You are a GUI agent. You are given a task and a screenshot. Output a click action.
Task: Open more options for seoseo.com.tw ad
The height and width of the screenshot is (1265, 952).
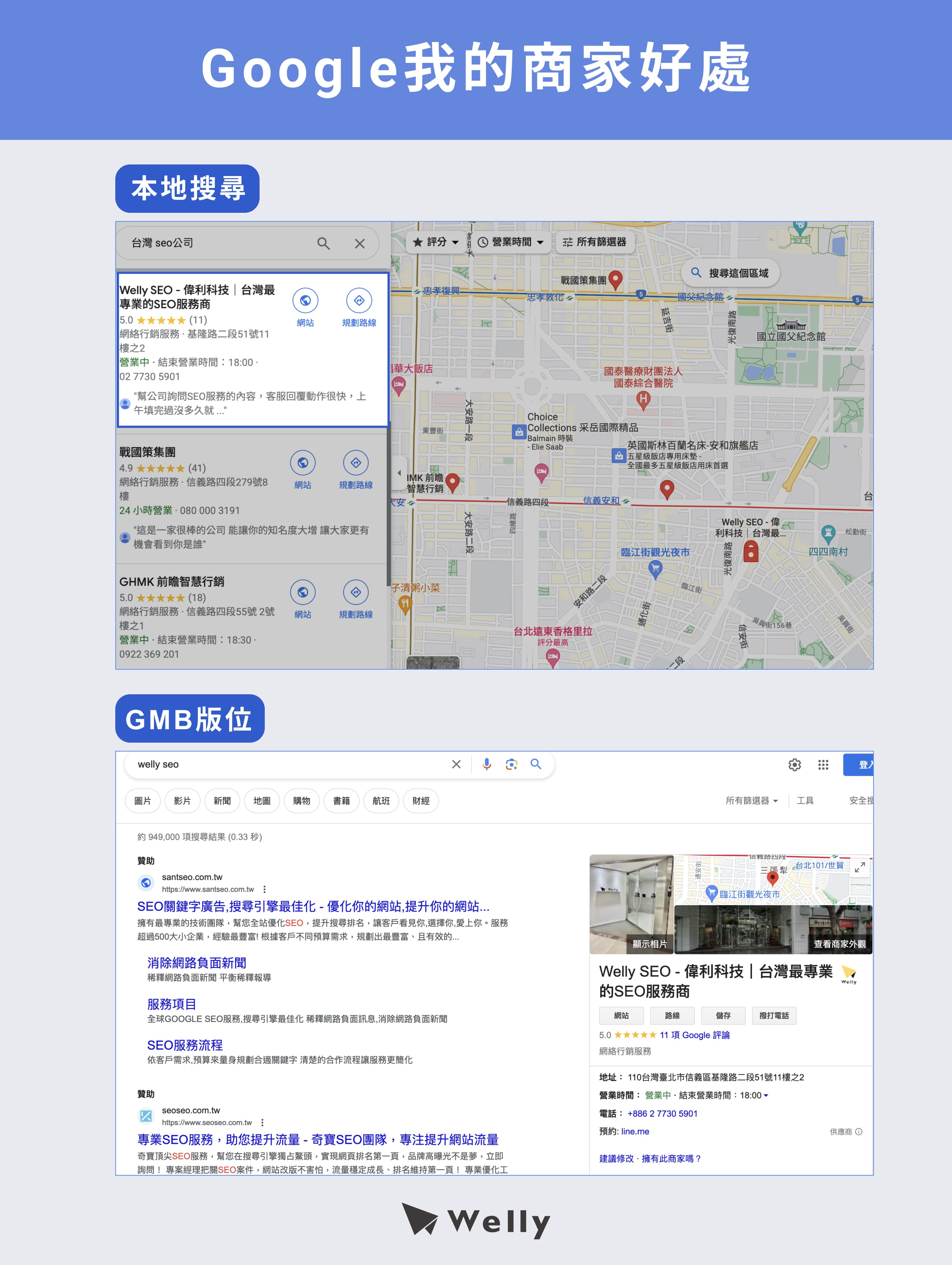[x=262, y=1123]
